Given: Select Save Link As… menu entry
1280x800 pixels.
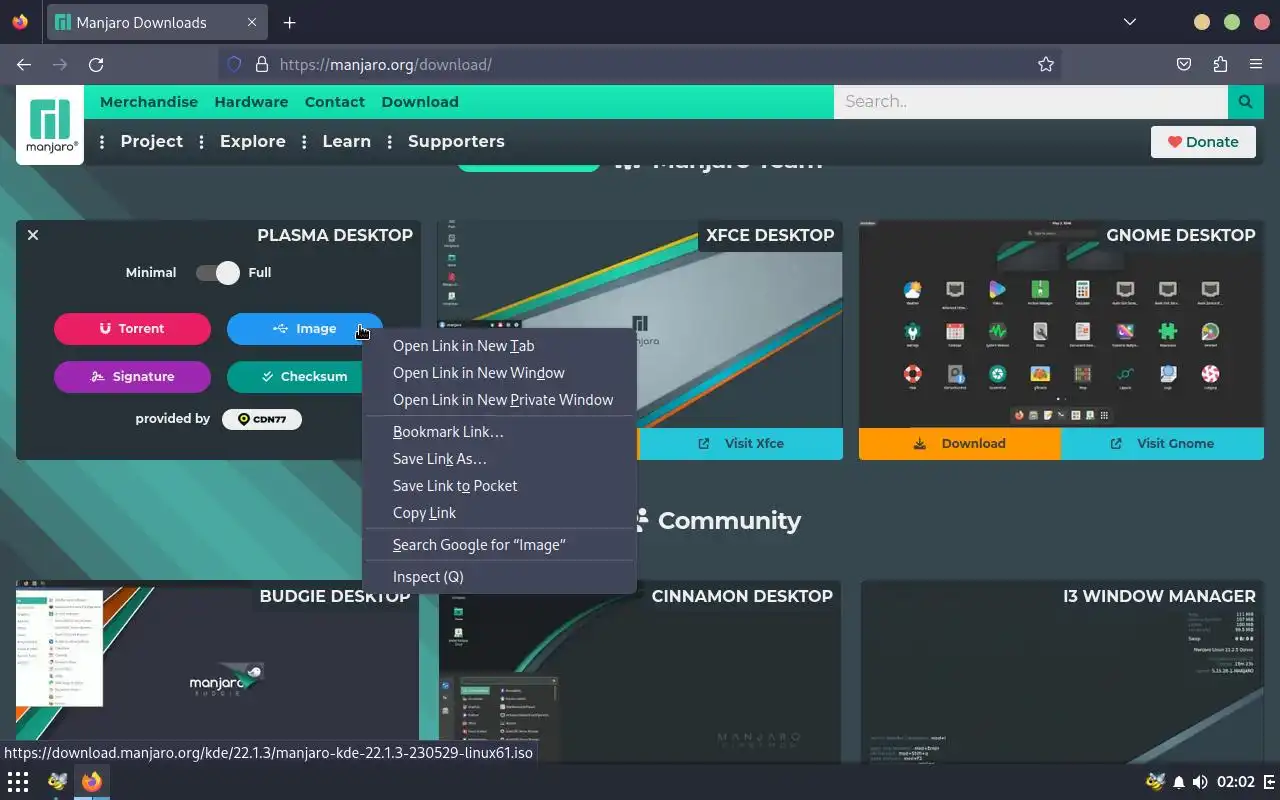Looking at the screenshot, I should [499, 459].
